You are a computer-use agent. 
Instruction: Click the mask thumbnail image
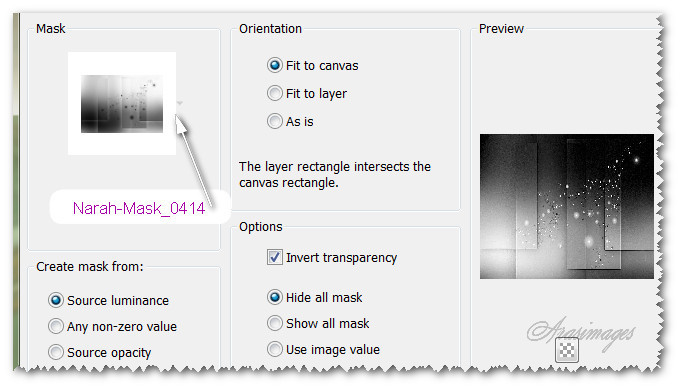pos(122,104)
